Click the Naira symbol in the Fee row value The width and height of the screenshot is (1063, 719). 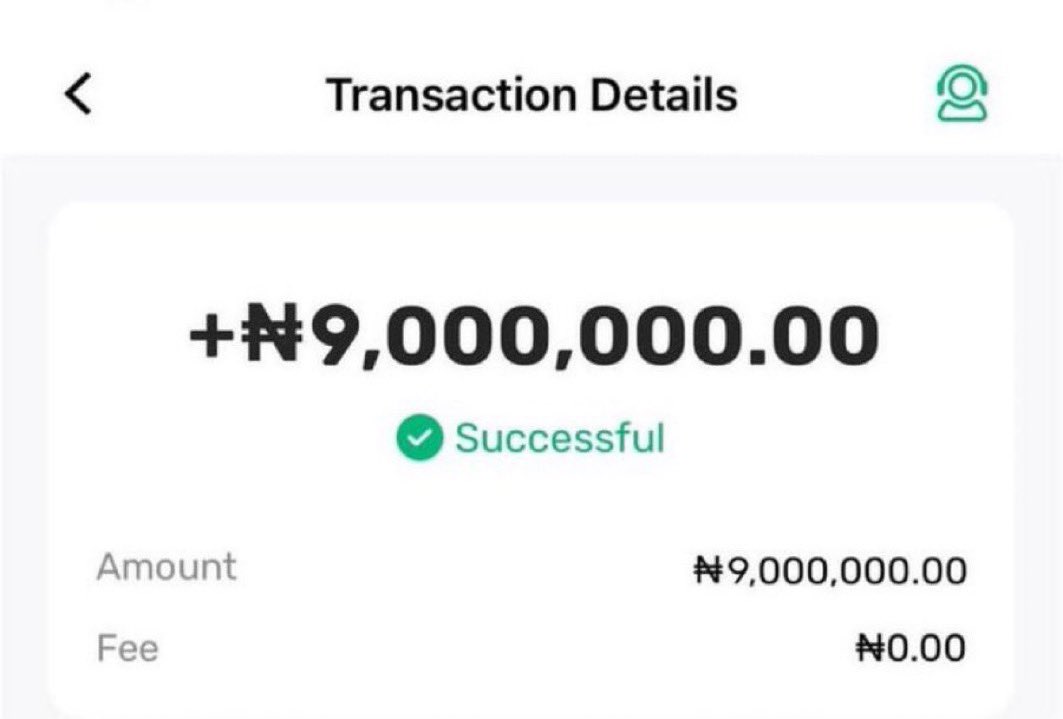[x=871, y=647]
